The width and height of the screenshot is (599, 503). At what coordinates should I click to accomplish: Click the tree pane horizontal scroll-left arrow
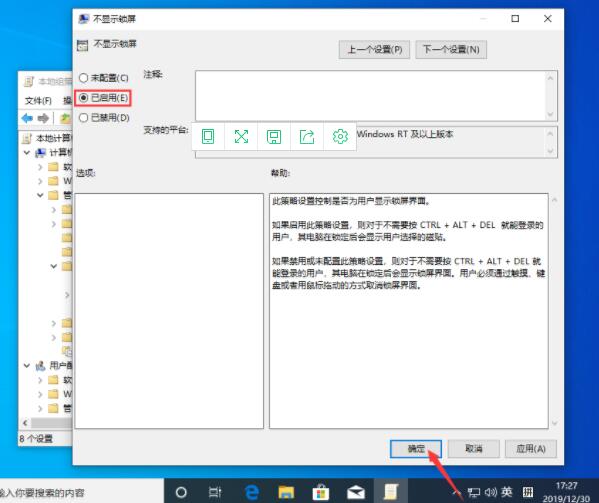(x=25, y=423)
